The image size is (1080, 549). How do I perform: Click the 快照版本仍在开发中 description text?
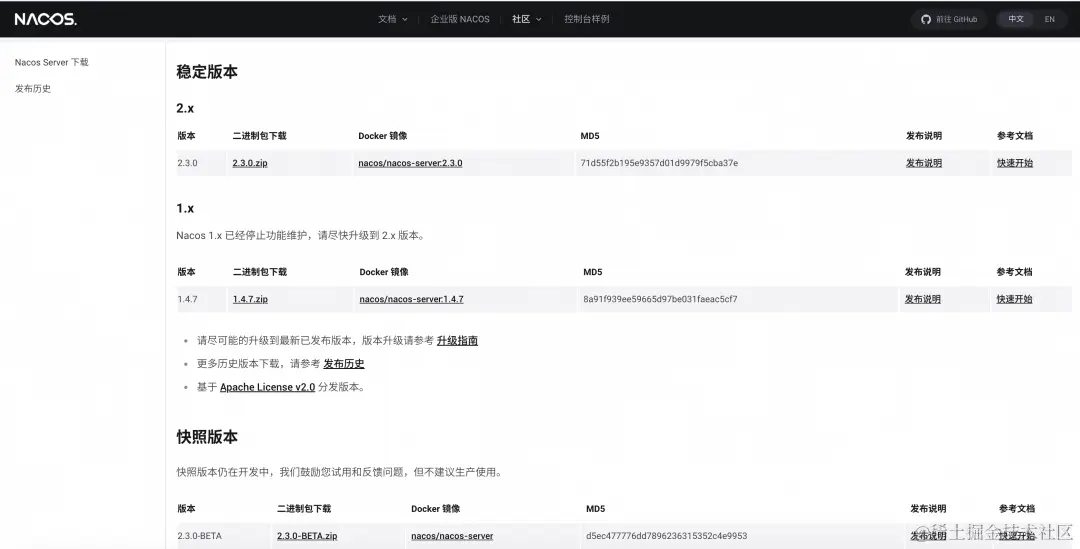[x=340, y=472]
